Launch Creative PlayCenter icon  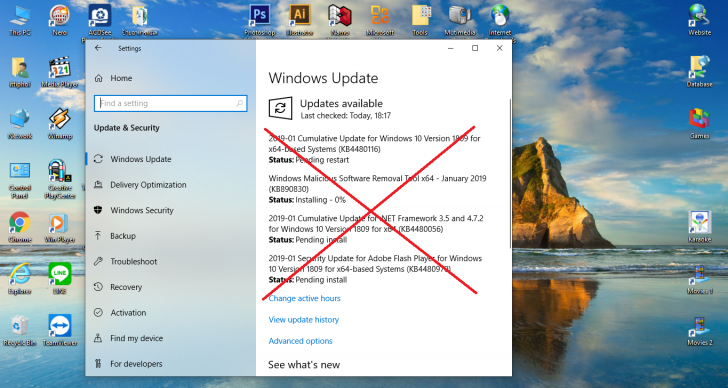click(x=59, y=179)
